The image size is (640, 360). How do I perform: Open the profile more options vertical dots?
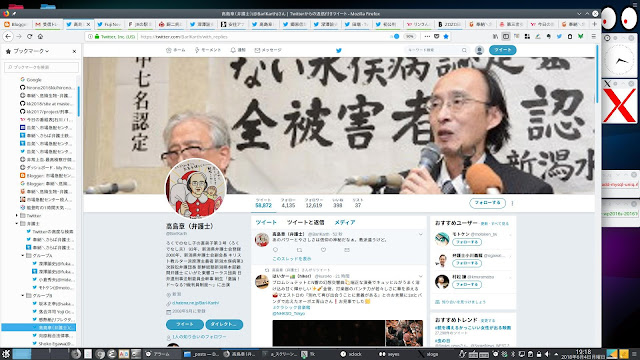[x=512, y=203]
